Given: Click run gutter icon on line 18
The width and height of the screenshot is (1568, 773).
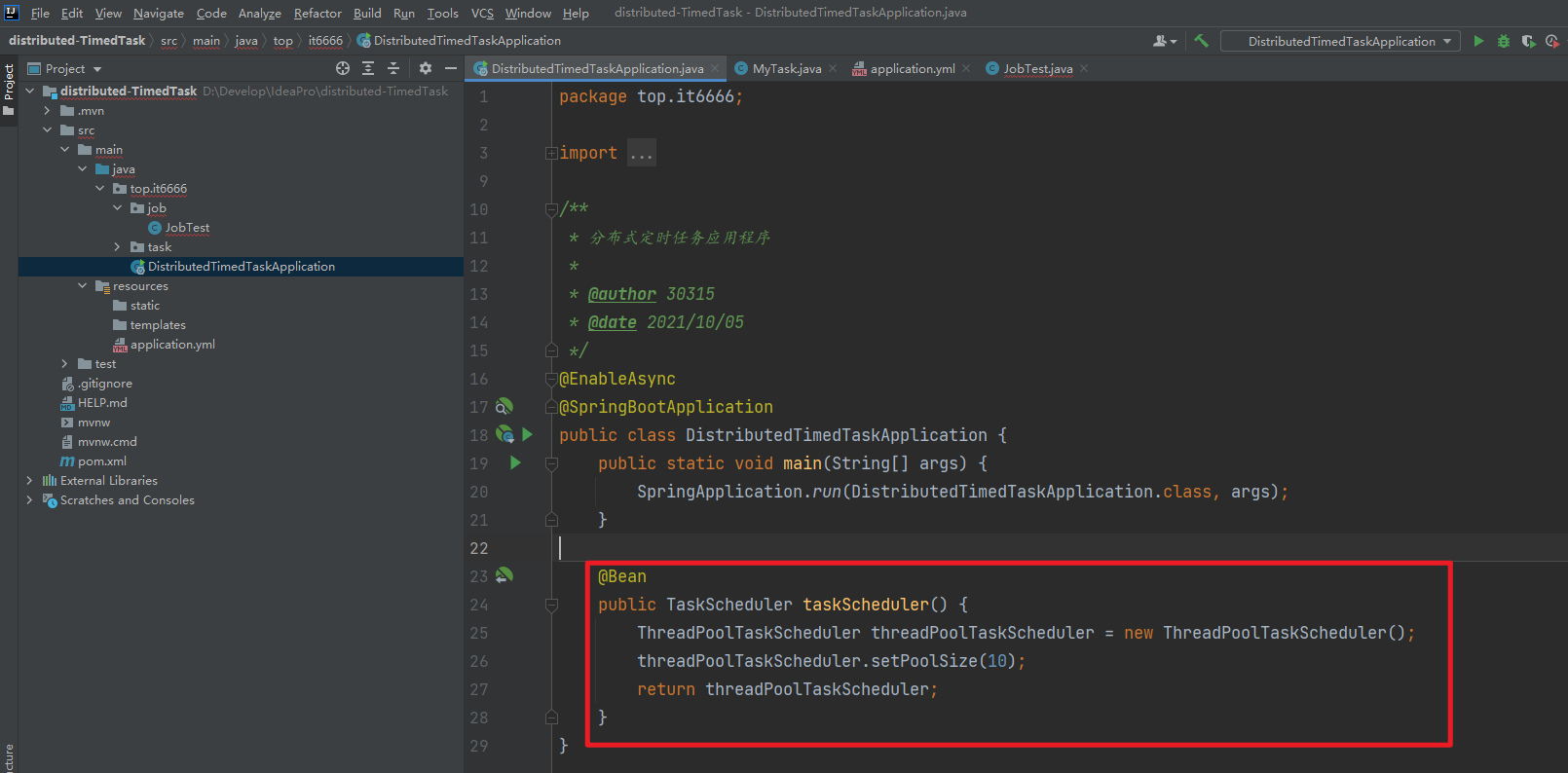Looking at the screenshot, I should click(527, 434).
